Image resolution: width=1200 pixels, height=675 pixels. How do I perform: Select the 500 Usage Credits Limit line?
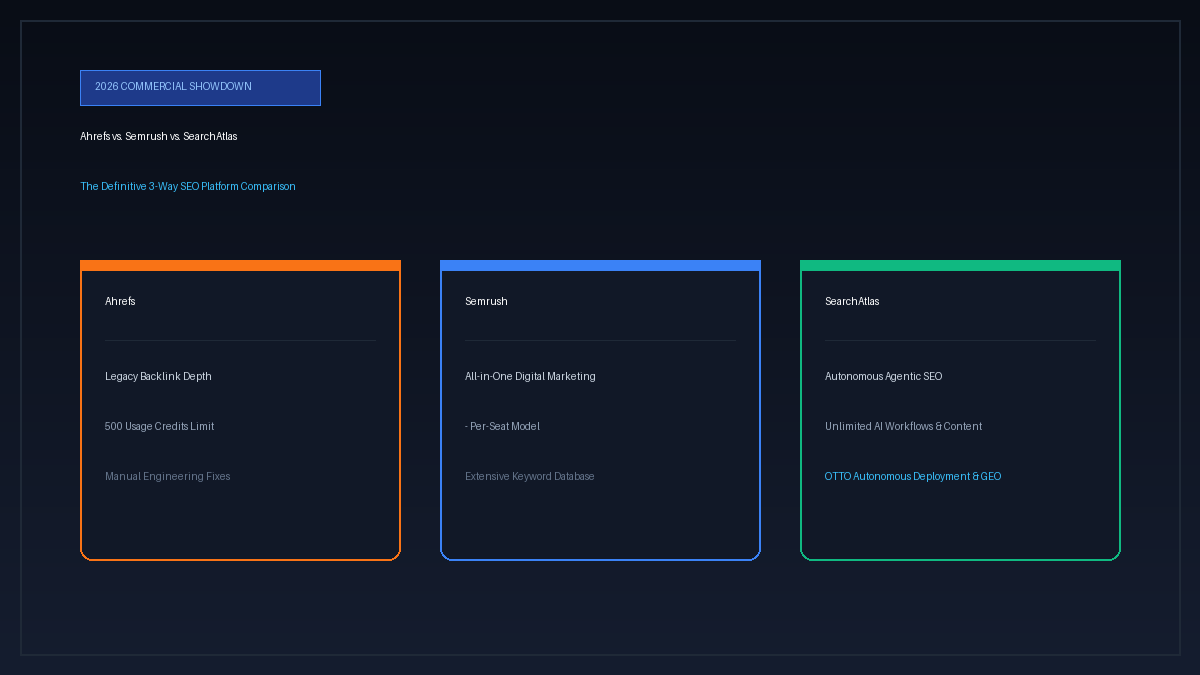click(159, 426)
